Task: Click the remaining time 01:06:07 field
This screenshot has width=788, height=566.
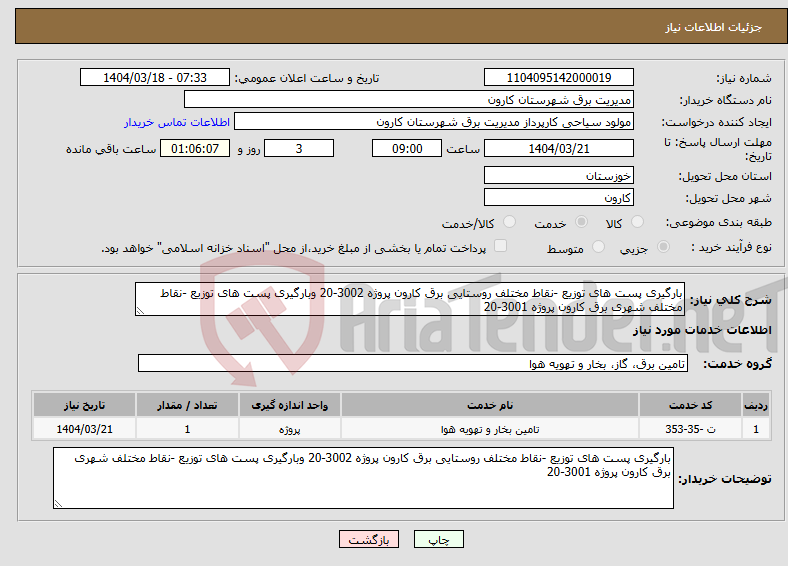Action: point(195,148)
